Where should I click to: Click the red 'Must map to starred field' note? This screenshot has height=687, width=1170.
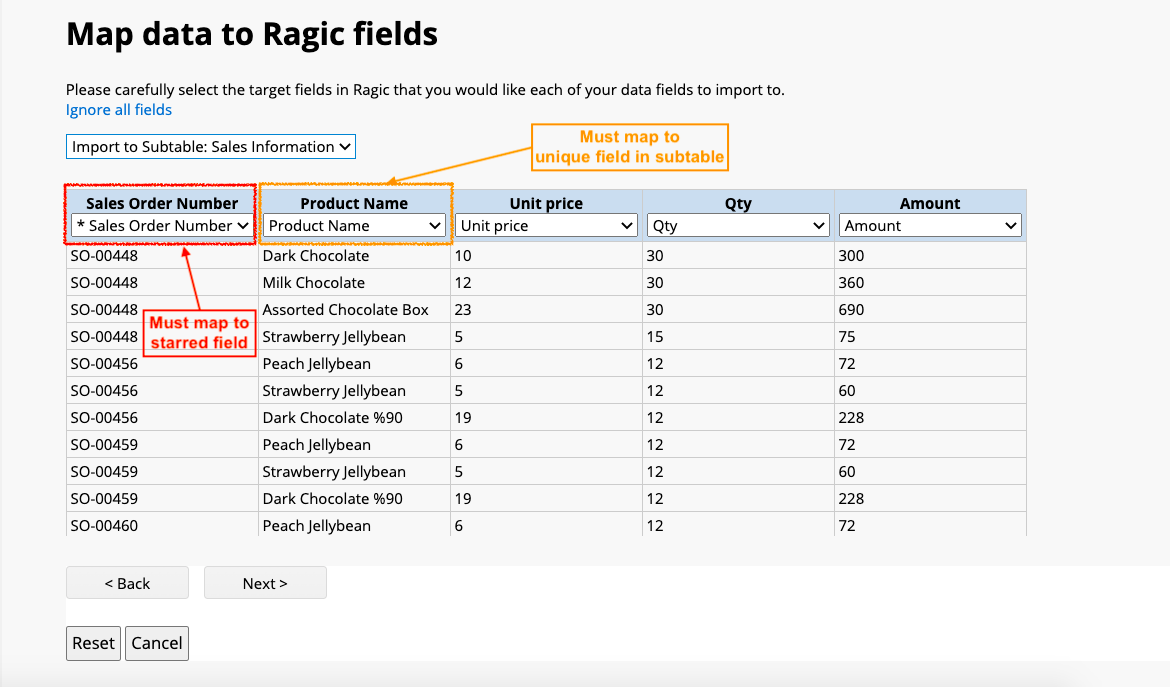click(x=199, y=333)
